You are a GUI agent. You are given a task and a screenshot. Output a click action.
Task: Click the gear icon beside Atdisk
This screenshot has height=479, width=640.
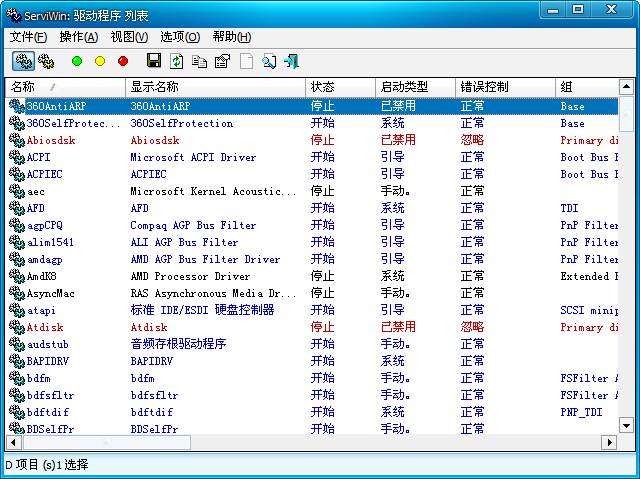17,327
